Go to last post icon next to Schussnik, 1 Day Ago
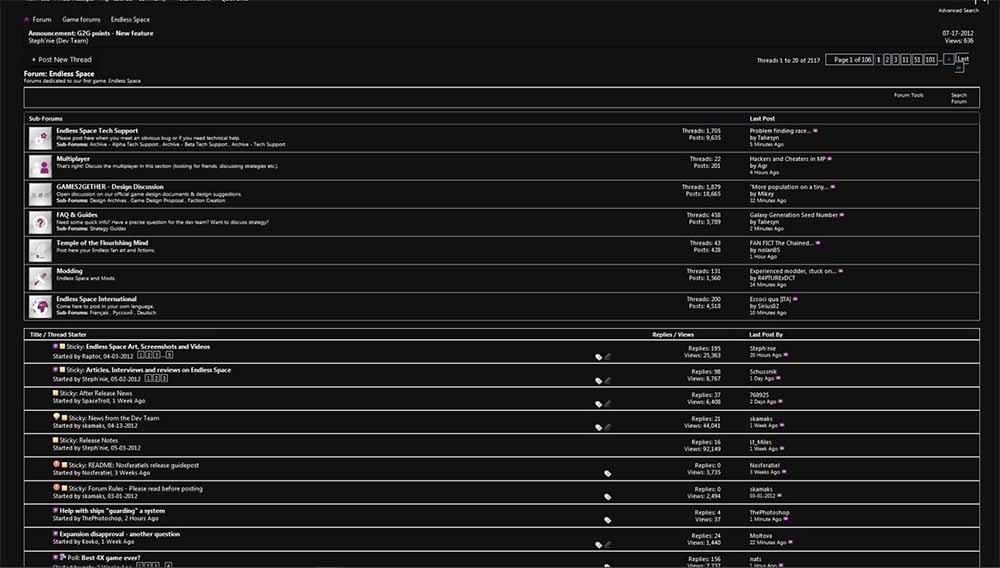The image size is (1000, 568). (x=779, y=379)
